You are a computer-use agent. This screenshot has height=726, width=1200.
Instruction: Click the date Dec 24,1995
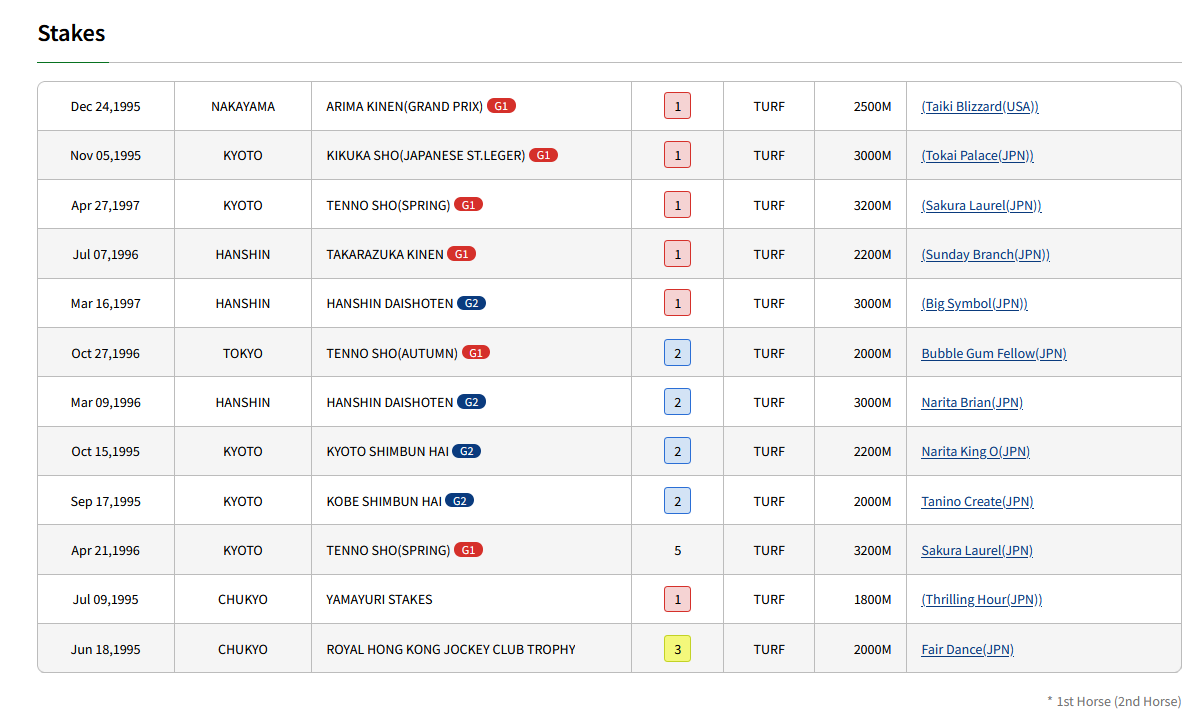pyautogui.click(x=106, y=106)
